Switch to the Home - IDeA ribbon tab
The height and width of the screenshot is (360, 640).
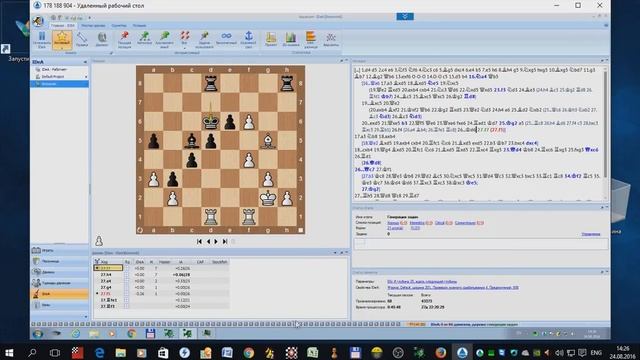[x=63, y=26]
